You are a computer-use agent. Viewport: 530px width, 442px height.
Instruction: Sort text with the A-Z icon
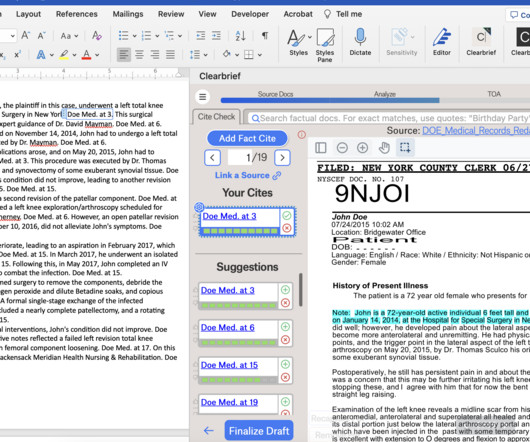[x=240, y=35]
